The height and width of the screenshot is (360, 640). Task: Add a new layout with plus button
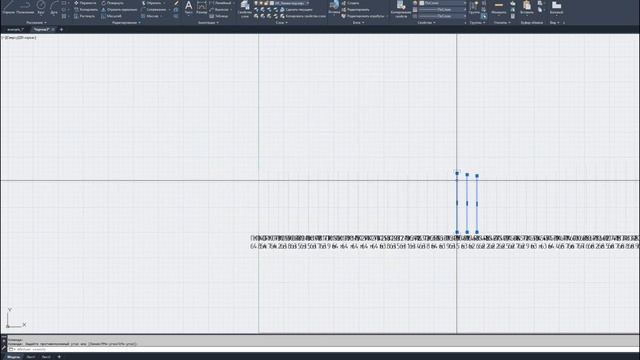pos(59,357)
